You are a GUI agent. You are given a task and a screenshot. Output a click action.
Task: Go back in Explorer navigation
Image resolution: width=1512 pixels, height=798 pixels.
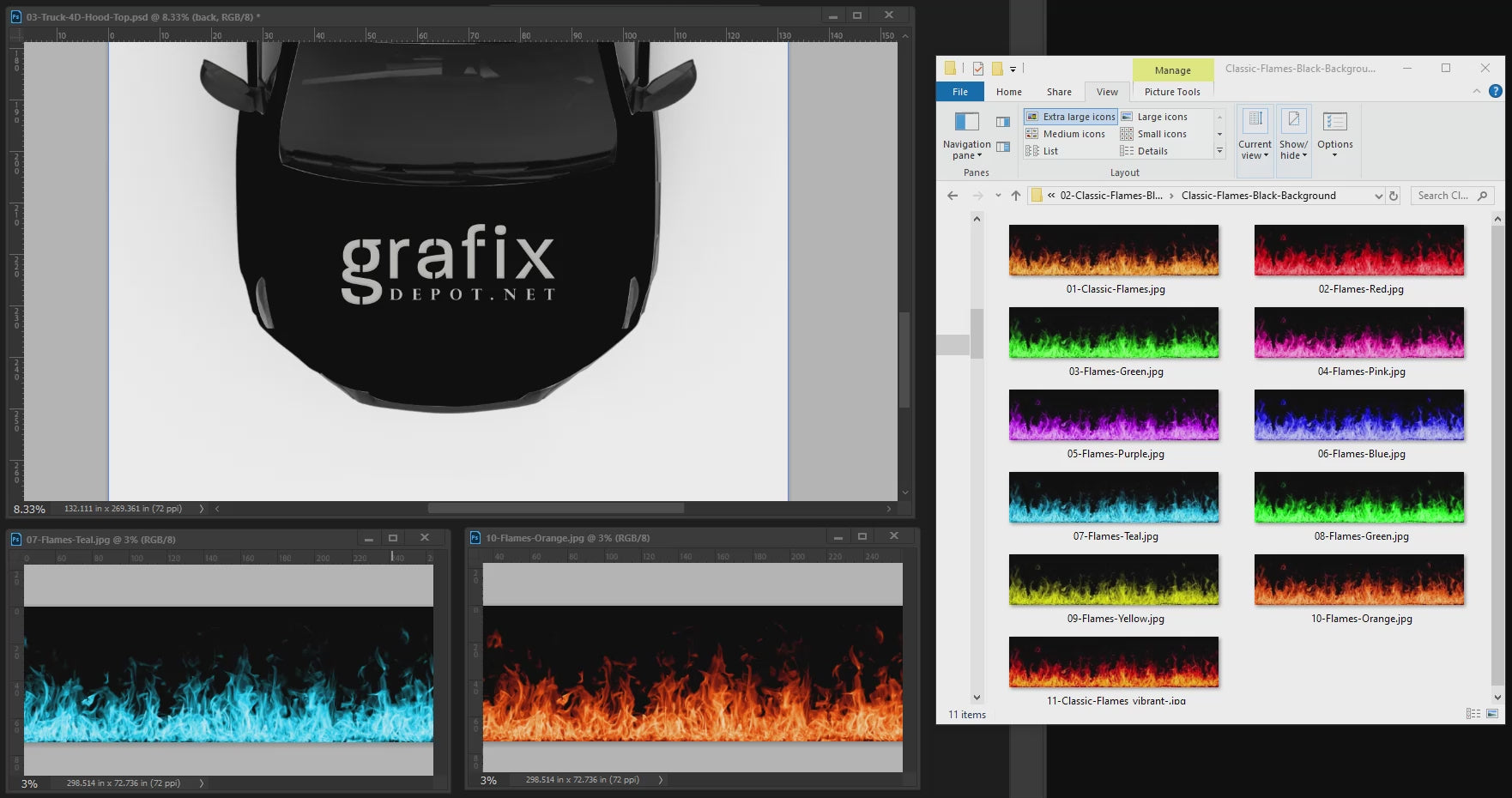point(953,196)
